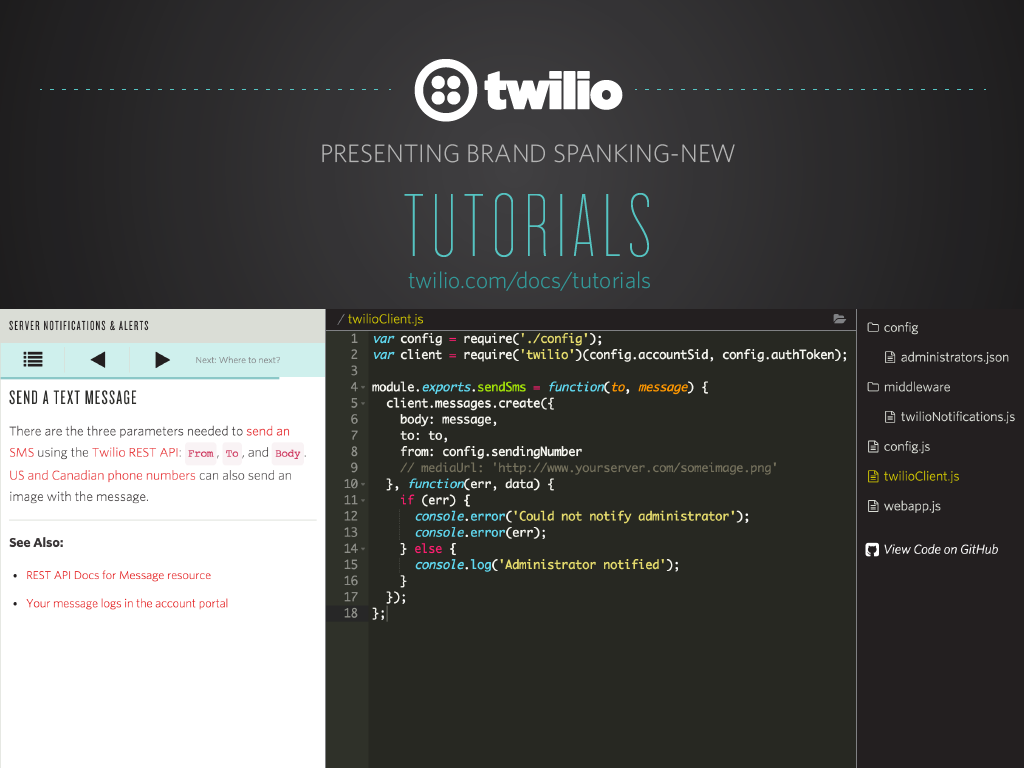Click code line requiring './config'
The width and height of the screenshot is (1024, 768).
487,339
